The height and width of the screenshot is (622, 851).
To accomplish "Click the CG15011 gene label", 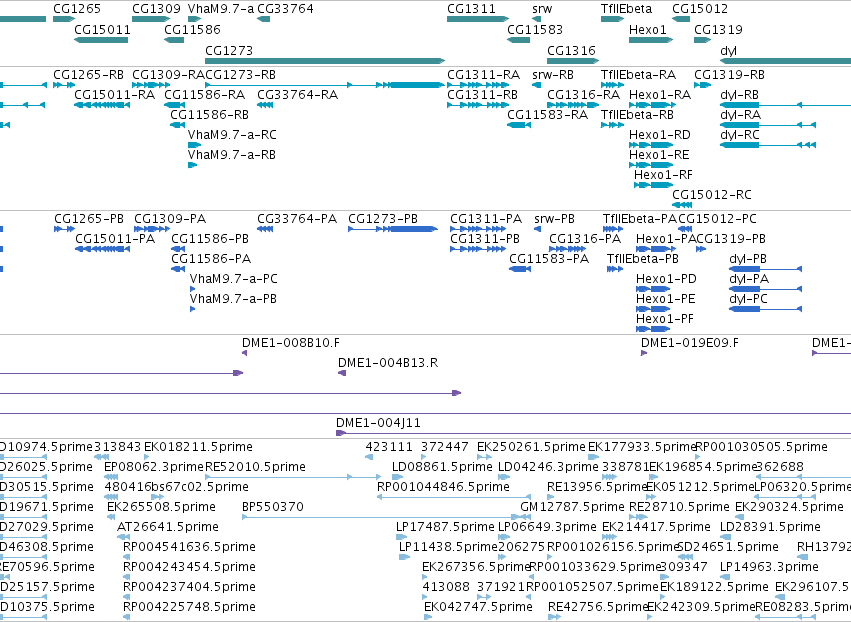I will click(x=102, y=29).
